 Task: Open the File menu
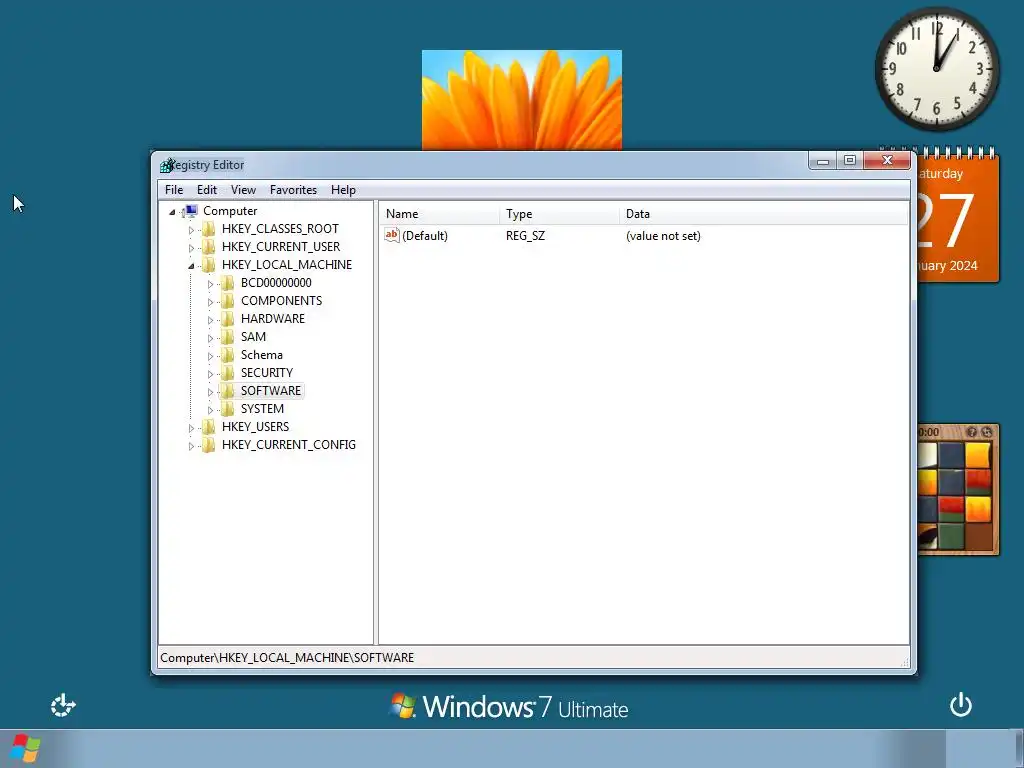(x=174, y=190)
